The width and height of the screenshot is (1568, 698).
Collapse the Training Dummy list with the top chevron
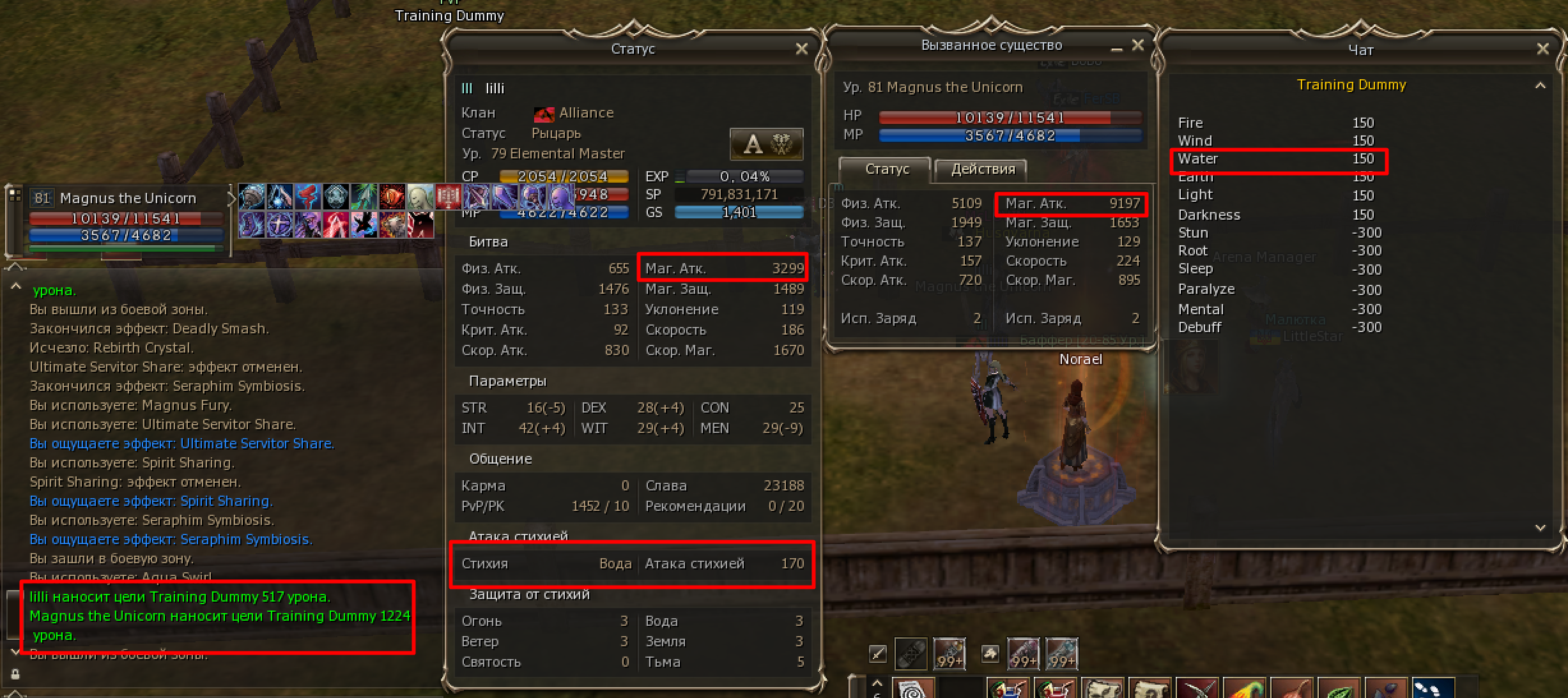click(1540, 86)
